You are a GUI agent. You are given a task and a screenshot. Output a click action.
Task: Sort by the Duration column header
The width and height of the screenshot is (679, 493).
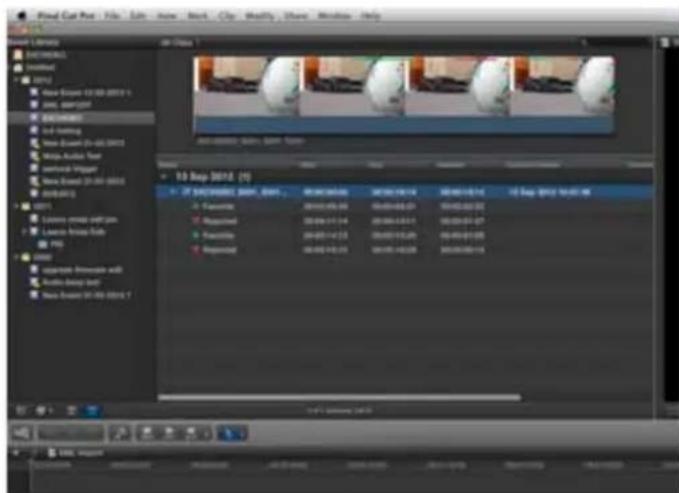(x=450, y=165)
